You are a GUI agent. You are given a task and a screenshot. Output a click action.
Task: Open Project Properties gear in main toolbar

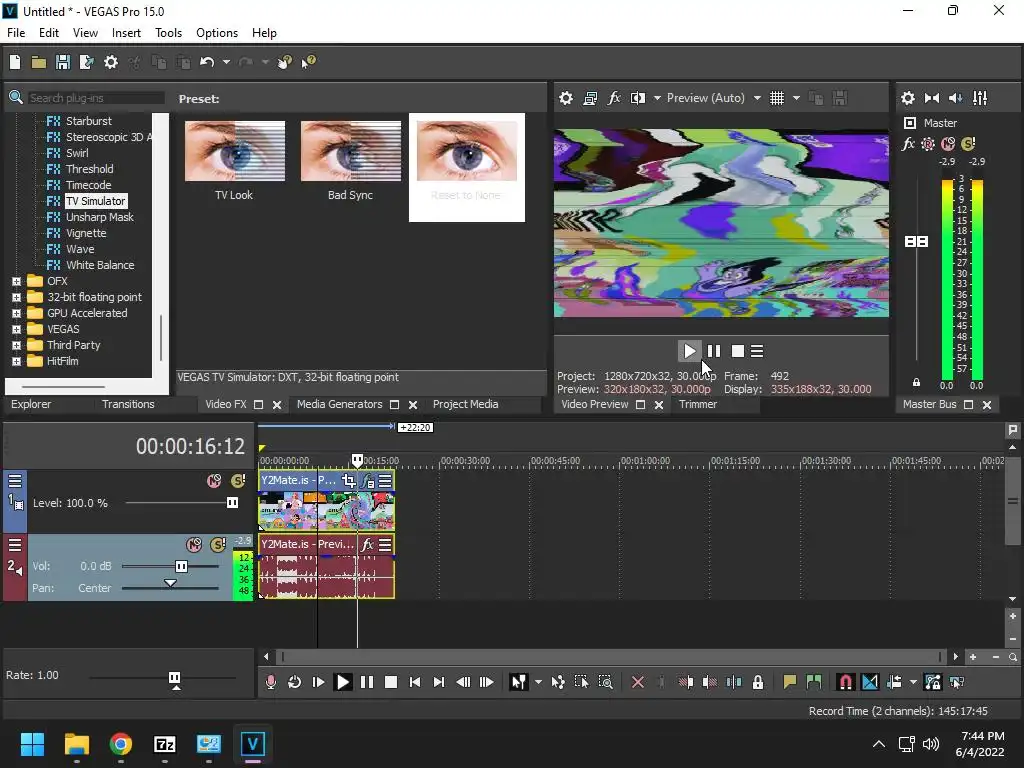(x=111, y=62)
